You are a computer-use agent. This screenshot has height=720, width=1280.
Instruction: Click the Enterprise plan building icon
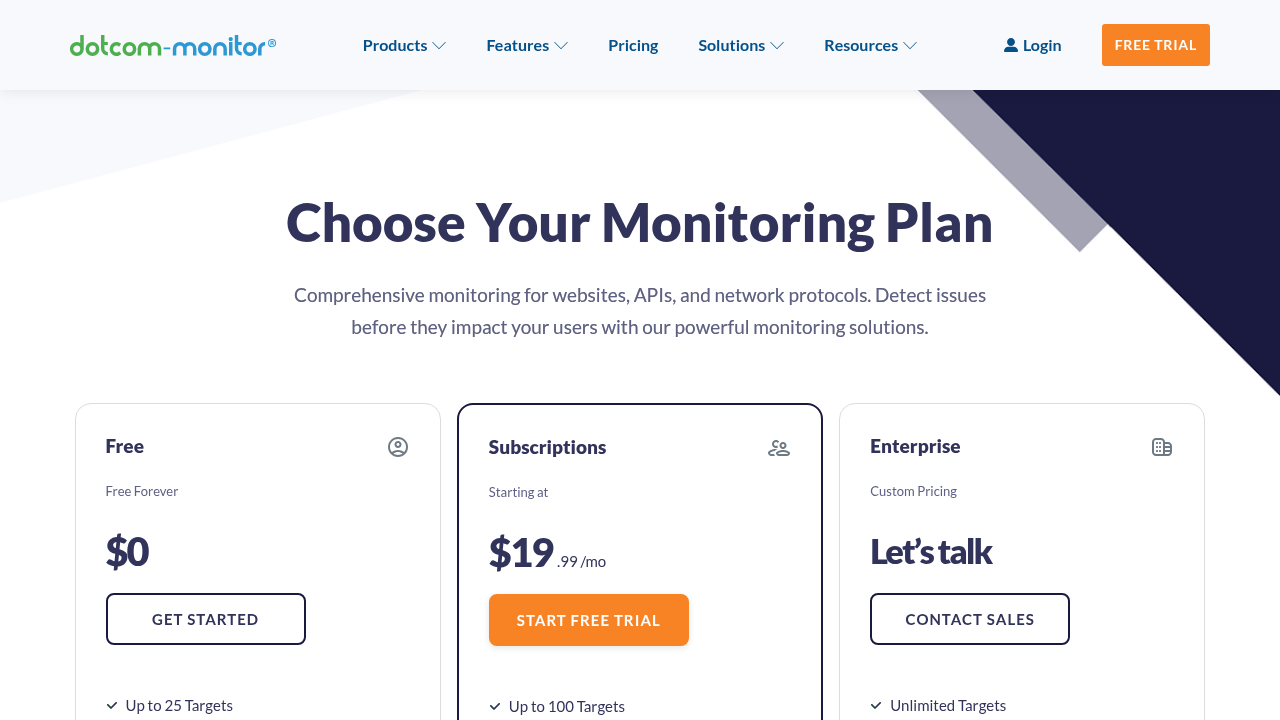pyautogui.click(x=1162, y=447)
